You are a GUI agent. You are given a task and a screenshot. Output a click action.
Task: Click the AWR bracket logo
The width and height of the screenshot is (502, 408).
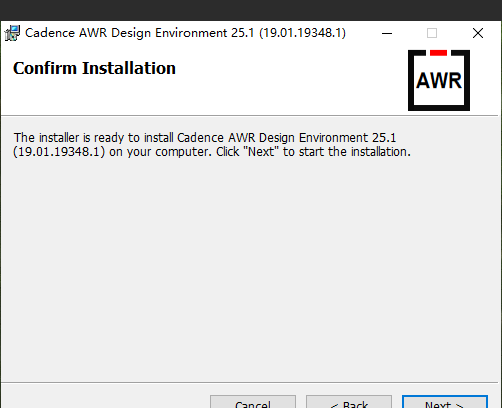[x=439, y=80]
